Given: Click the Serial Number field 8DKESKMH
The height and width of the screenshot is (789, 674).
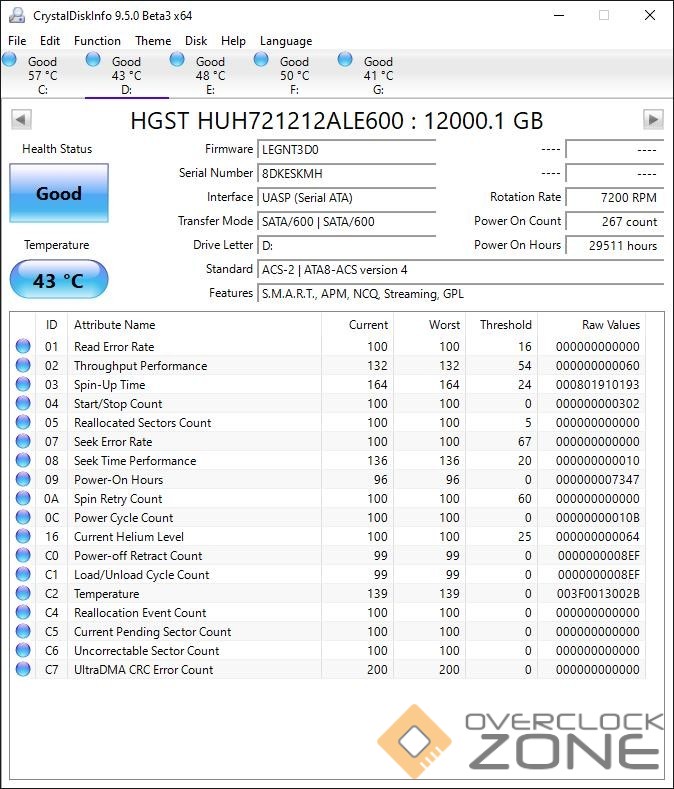Looking at the screenshot, I should [x=346, y=174].
